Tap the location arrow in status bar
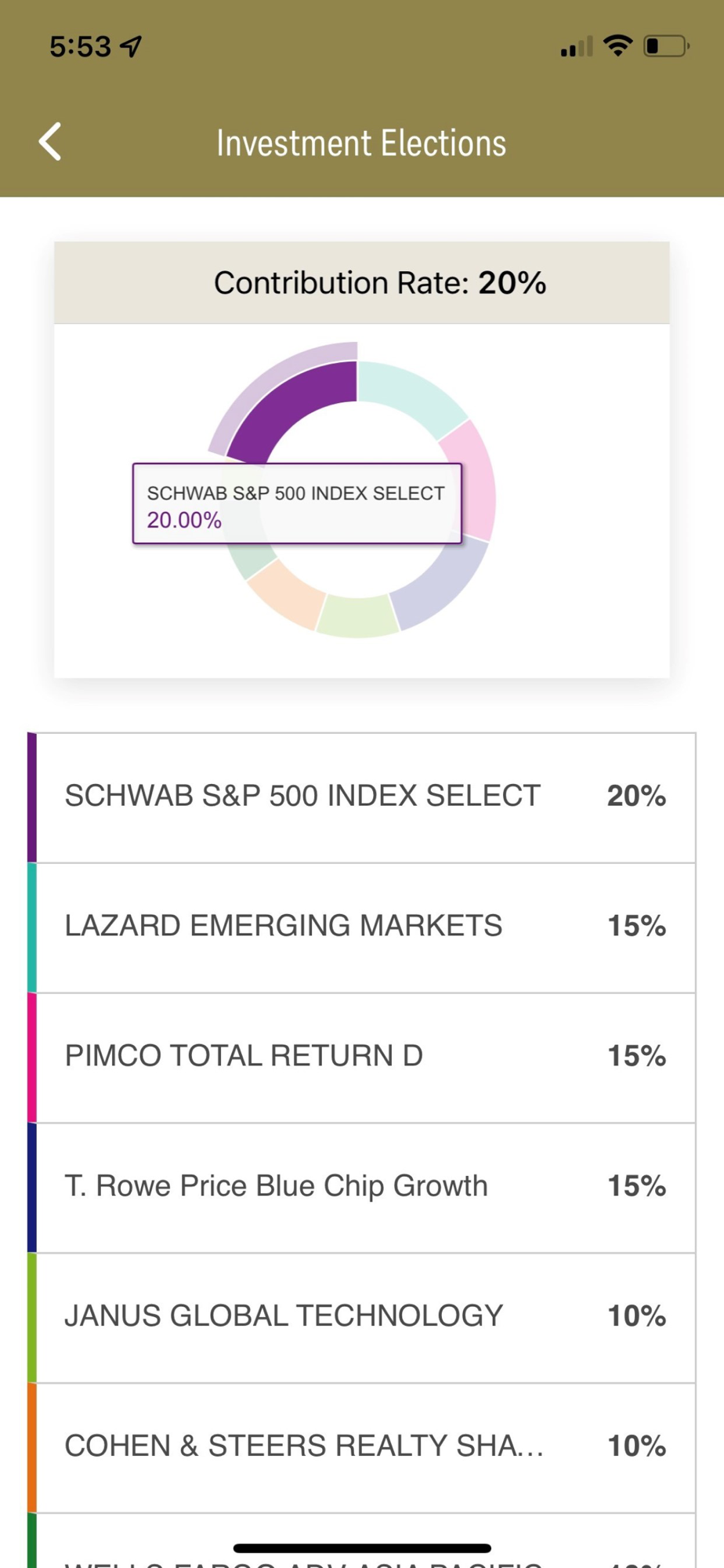 tap(131, 47)
